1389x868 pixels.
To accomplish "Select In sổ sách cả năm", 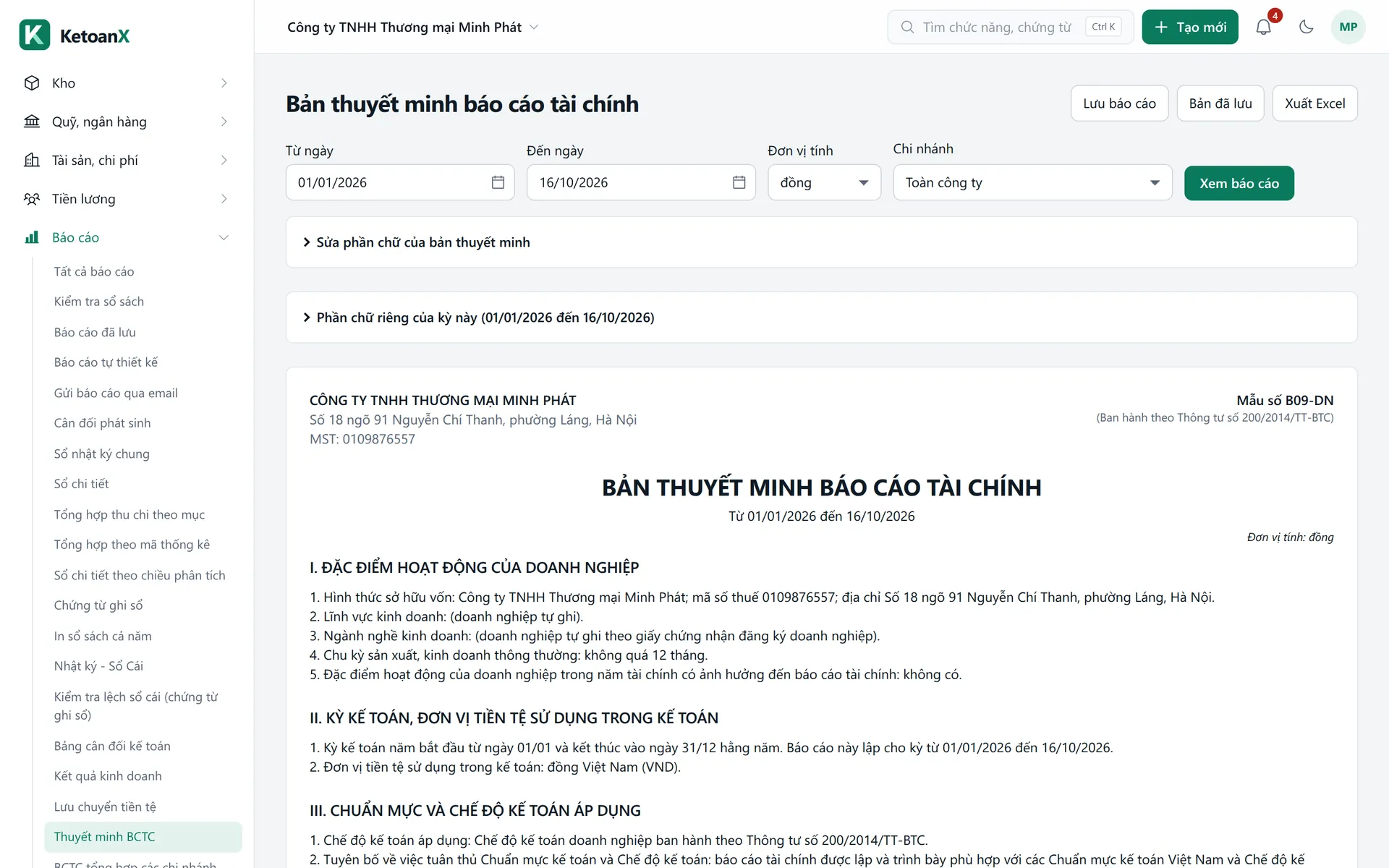I will (x=103, y=636).
